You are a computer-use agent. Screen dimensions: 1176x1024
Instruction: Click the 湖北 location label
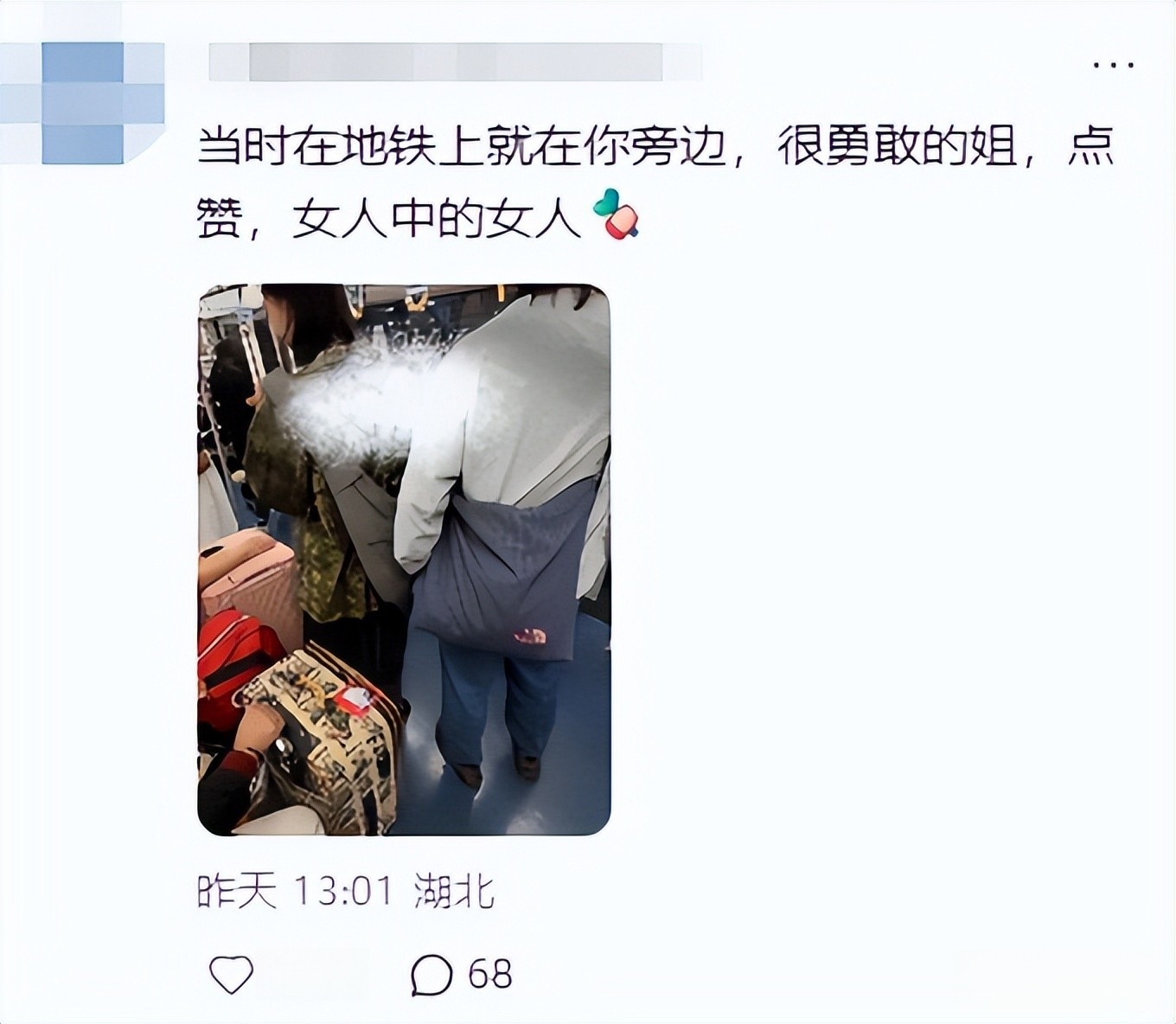point(454,891)
